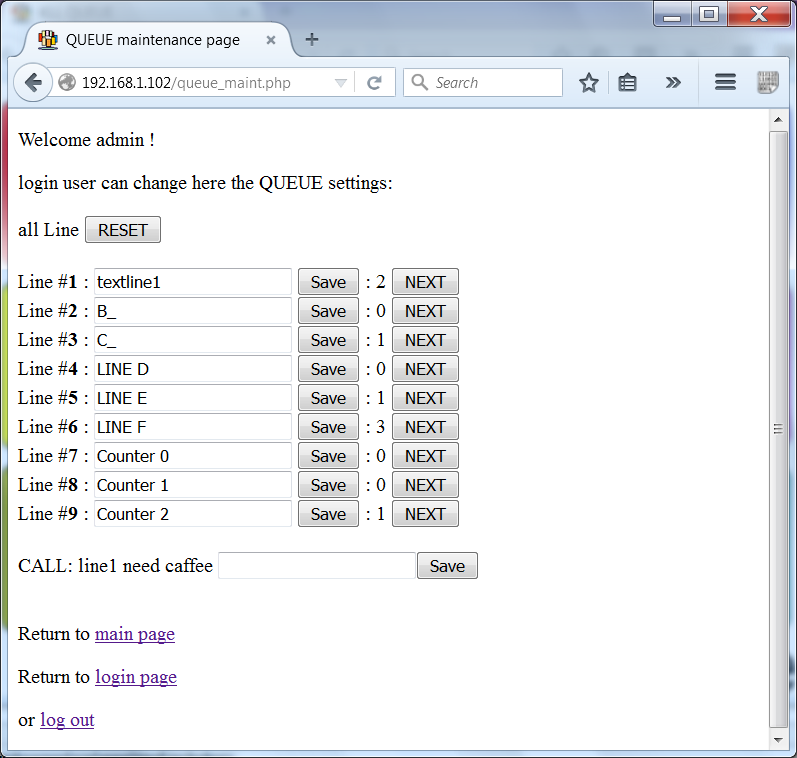Save the Line #1 textline1 entry
This screenshot has width=797, height=758.
pyautogui.click(x=328, y=282)
